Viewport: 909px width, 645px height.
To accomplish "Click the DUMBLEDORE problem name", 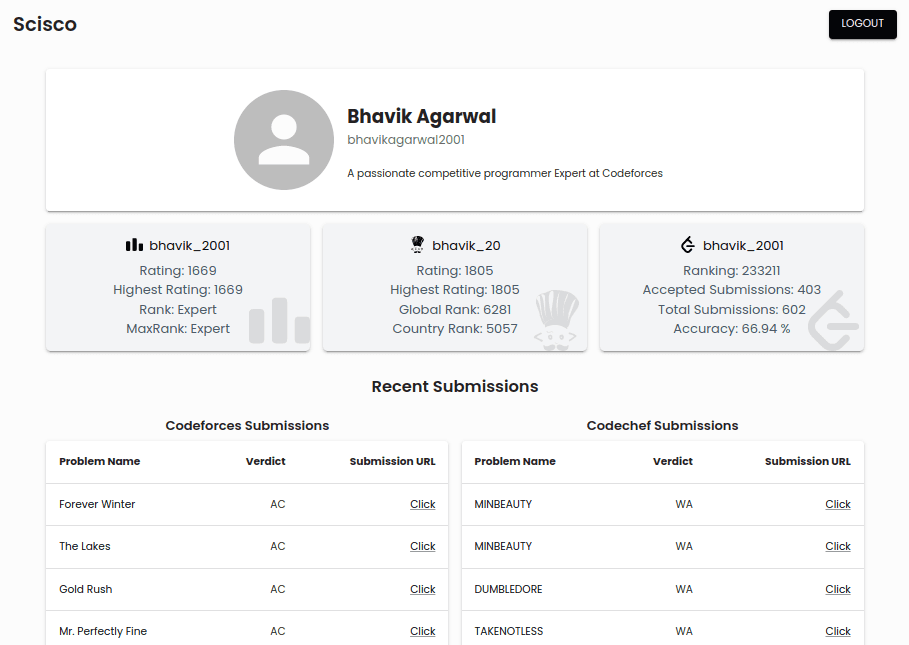I will click(x=508, y=589).
